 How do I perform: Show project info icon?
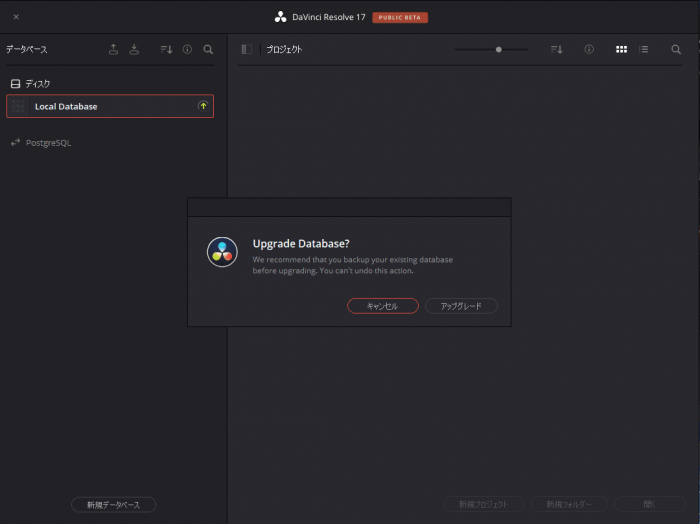[589, 49]
